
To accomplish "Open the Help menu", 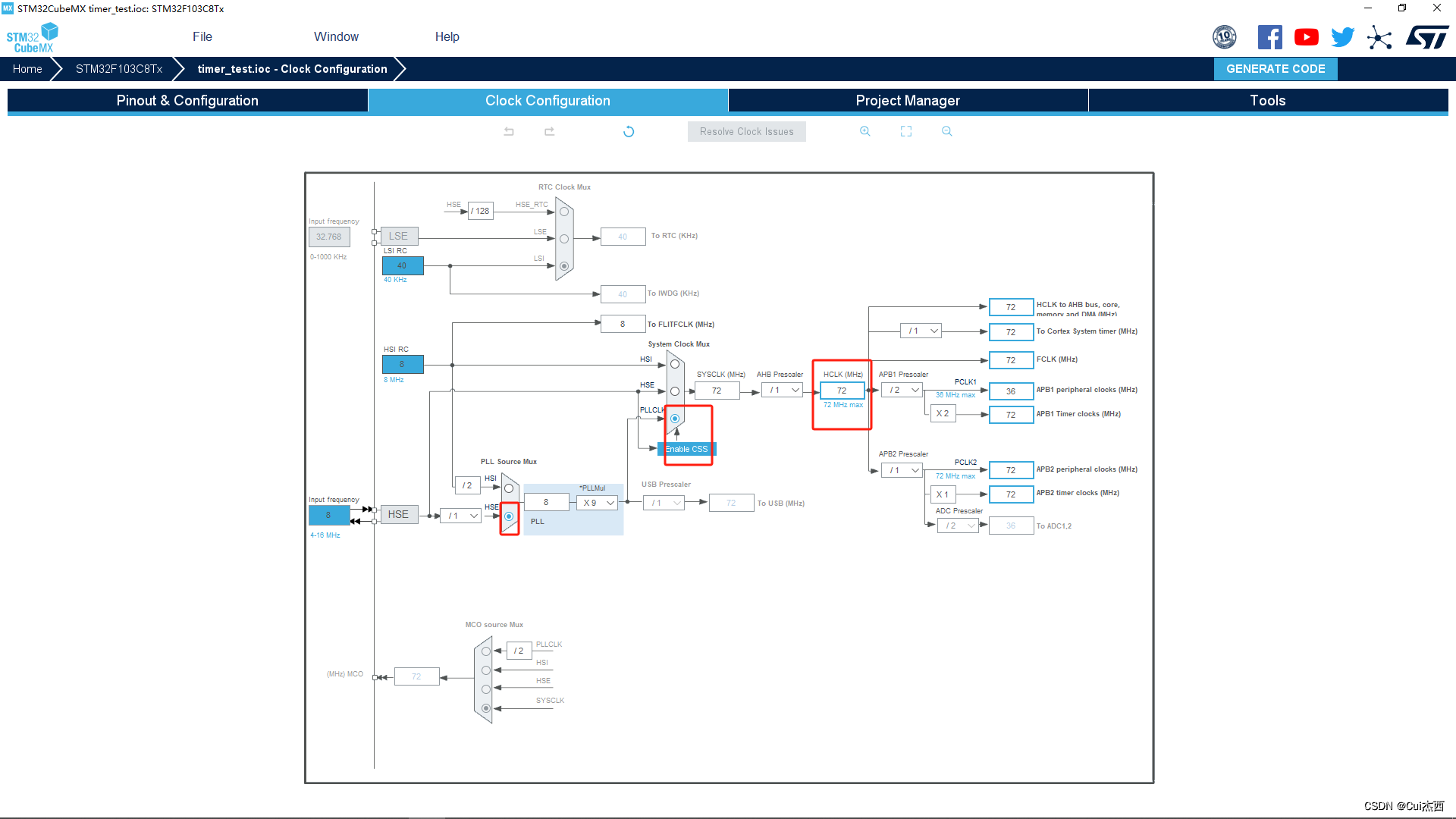I will coord(445,37).
